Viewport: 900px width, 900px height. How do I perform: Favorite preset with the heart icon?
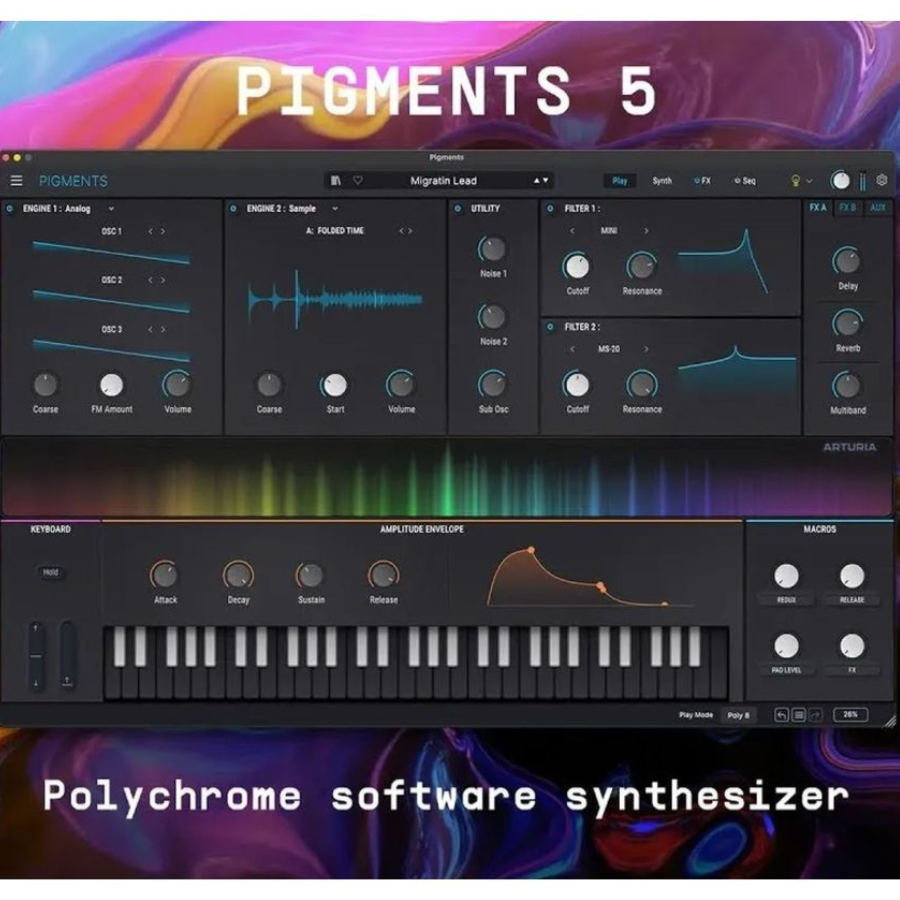(358, 180)
